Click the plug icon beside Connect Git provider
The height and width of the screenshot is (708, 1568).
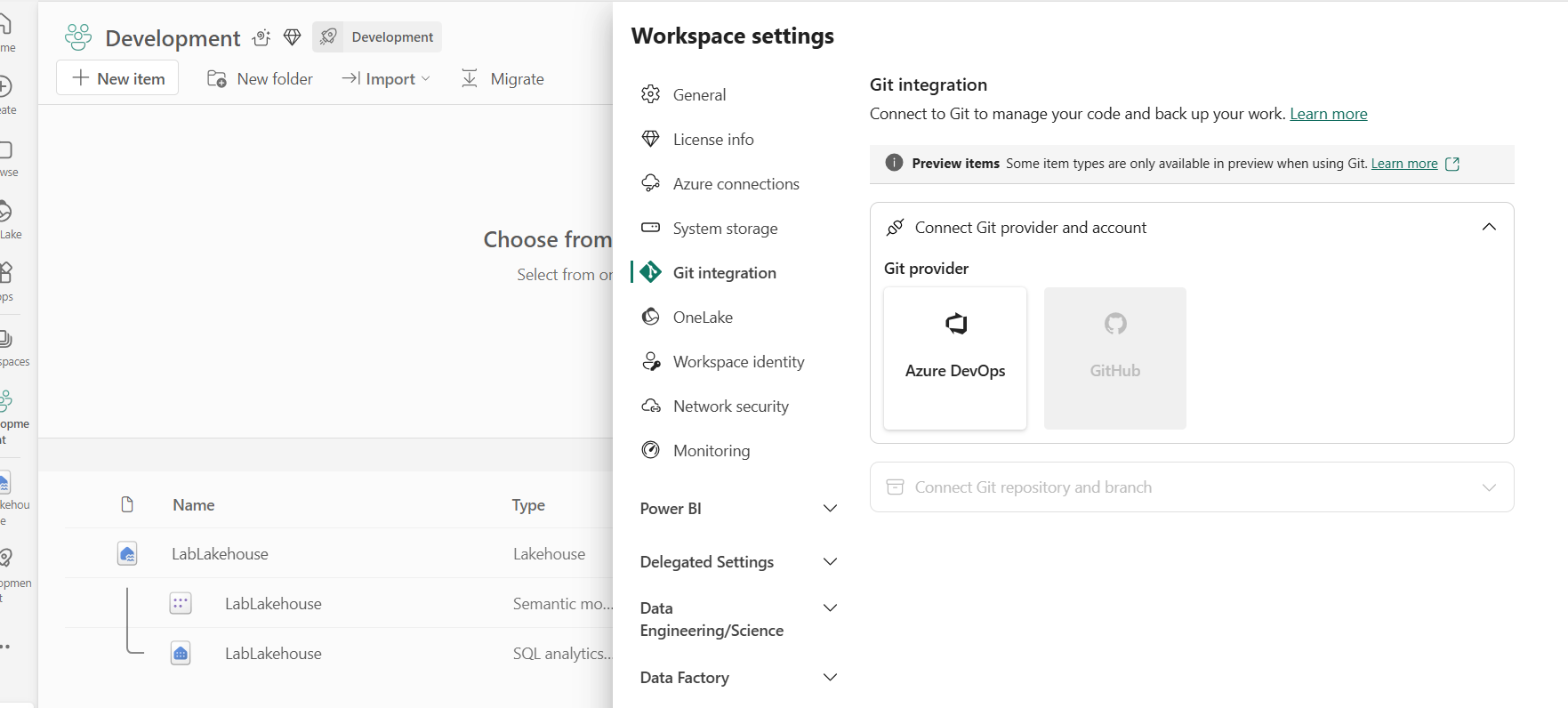click(896, 228)
